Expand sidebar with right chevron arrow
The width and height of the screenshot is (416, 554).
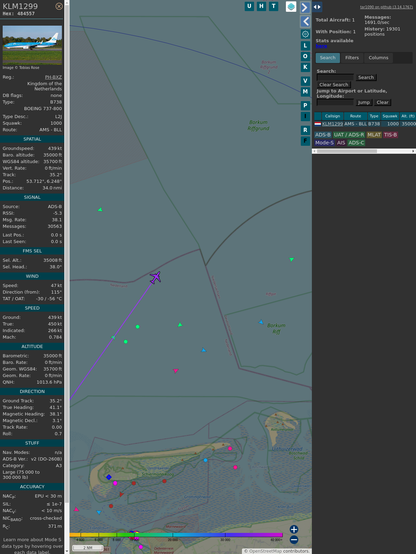point(305,7)
